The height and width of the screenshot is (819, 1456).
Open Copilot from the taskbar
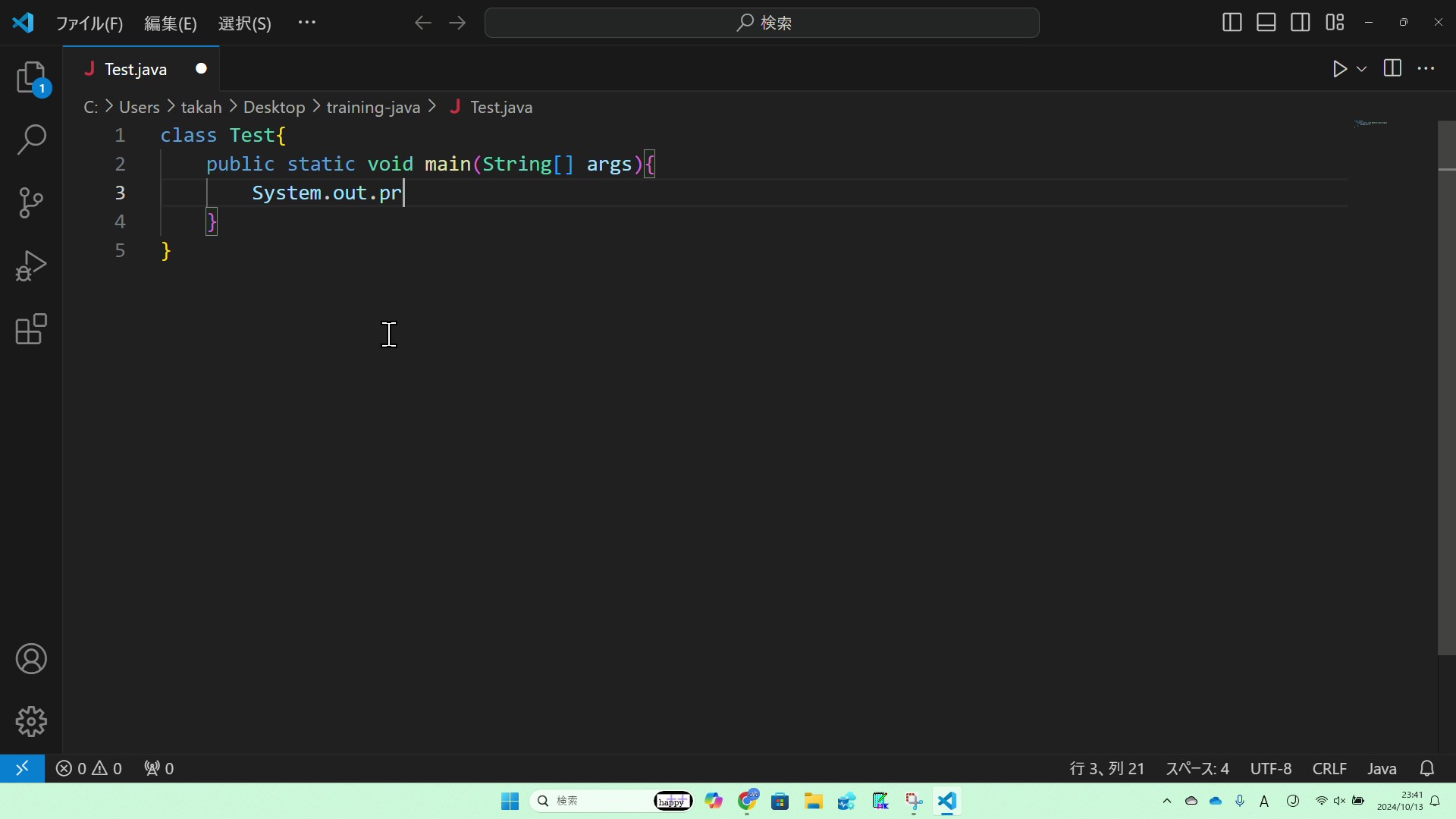click(714, 802)
